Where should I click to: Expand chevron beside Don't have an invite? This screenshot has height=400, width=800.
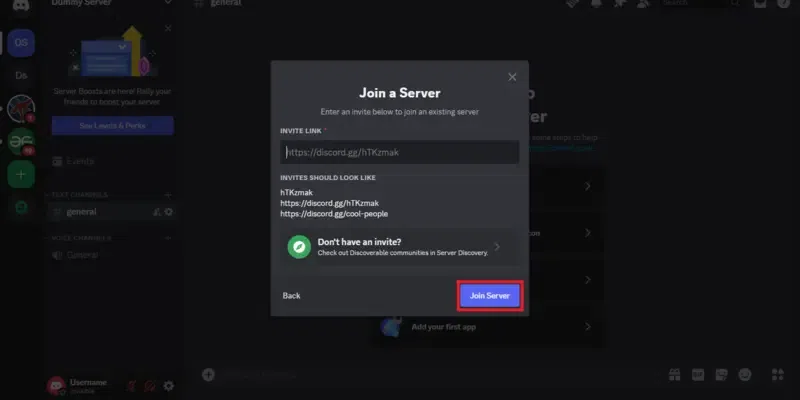(497, 246)
